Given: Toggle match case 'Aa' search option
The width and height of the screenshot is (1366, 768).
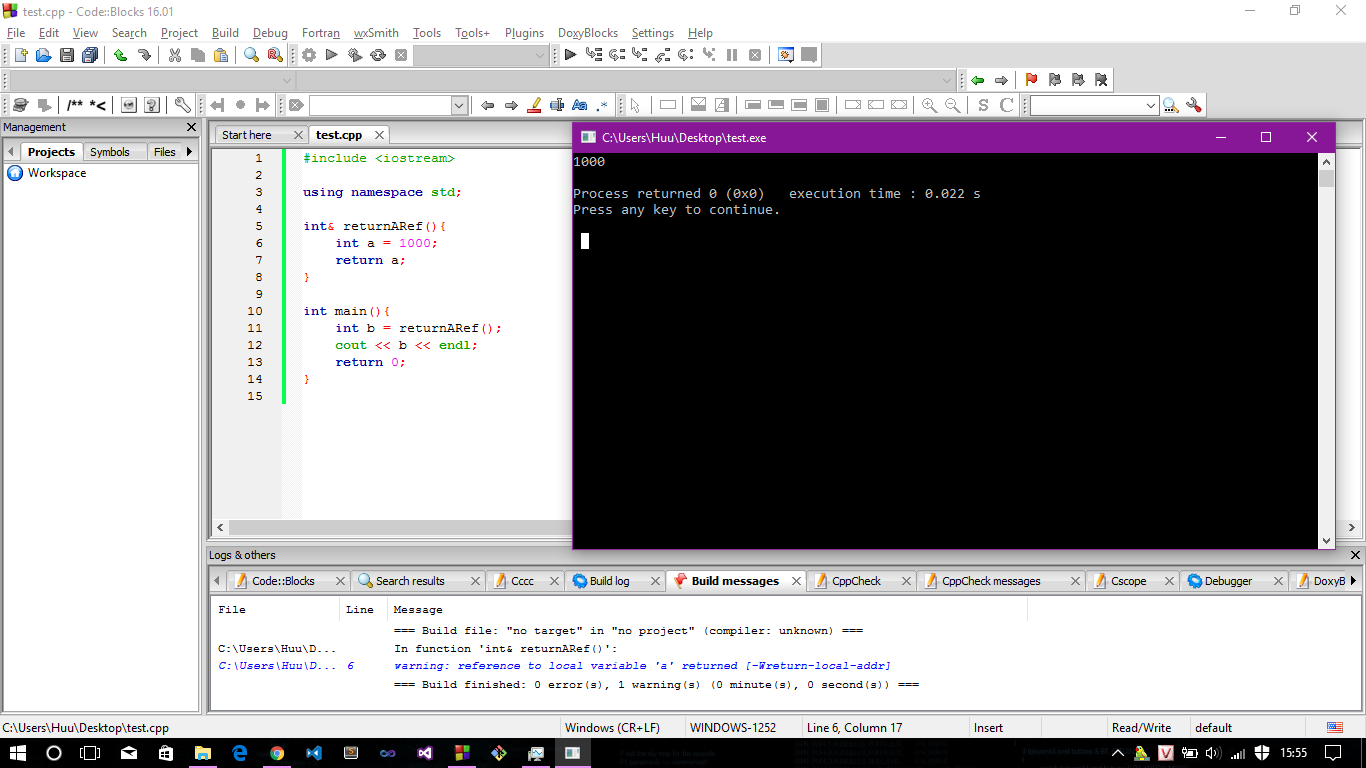Looking at the screenshot, I should (580, 105).
